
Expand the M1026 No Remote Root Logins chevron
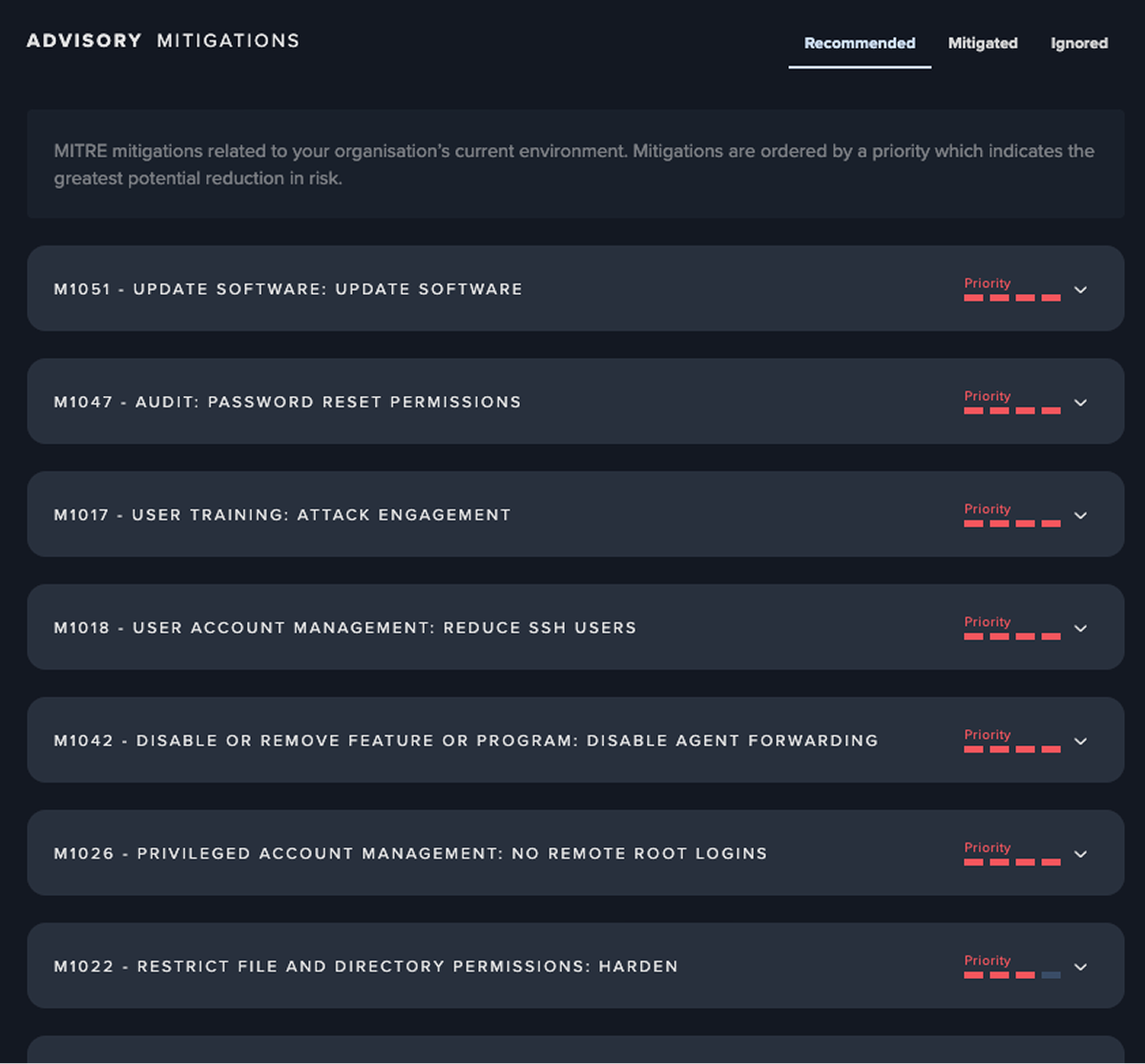point(1080,854)
